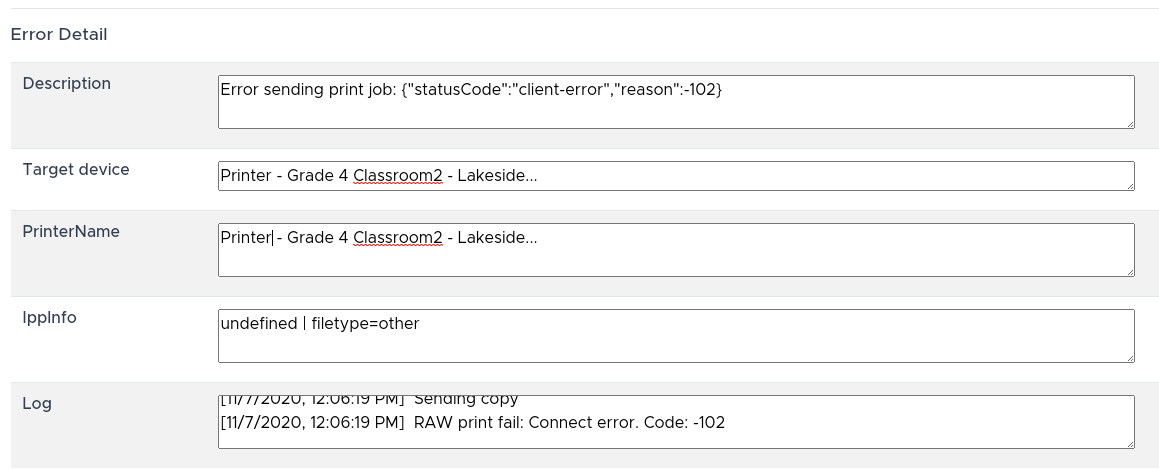Viewport: 1159px width, 470px height.
Task: Click inside the Description text area
Action: pos(676,102)
